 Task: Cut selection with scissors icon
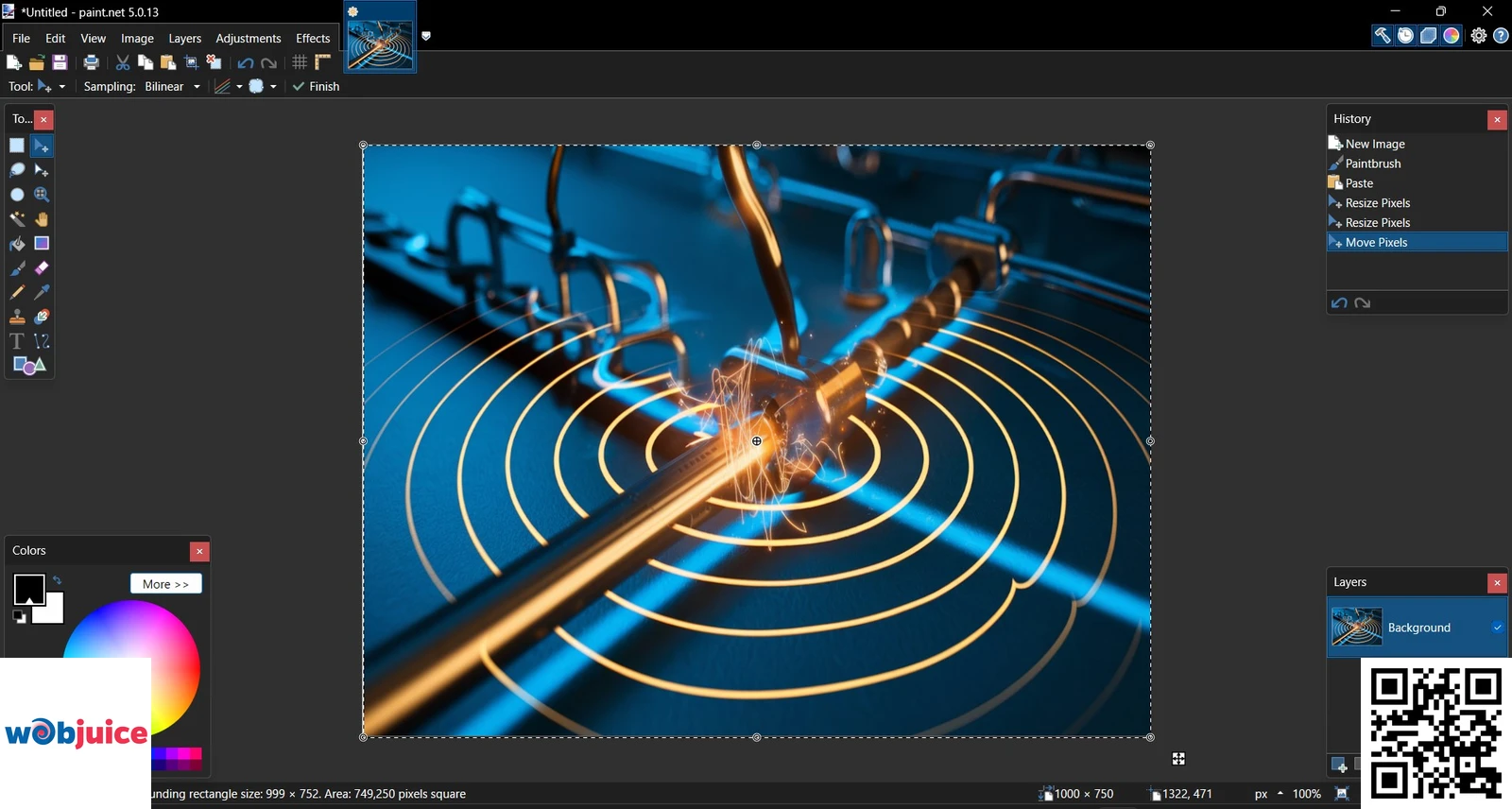(123, 62)
